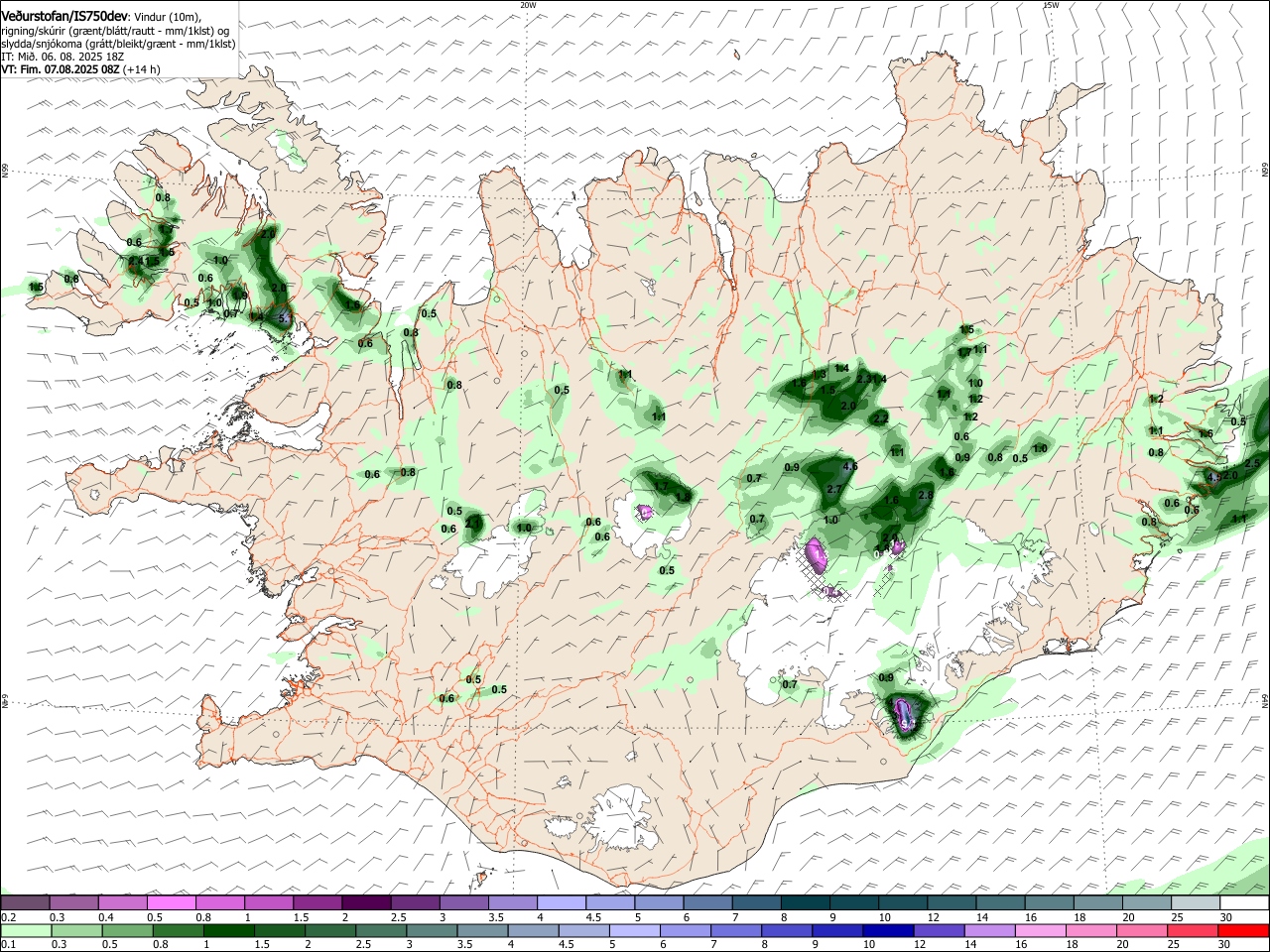Click the dark blue swatch between 10 and 12
1270x952 pixels.
(886, 930)
